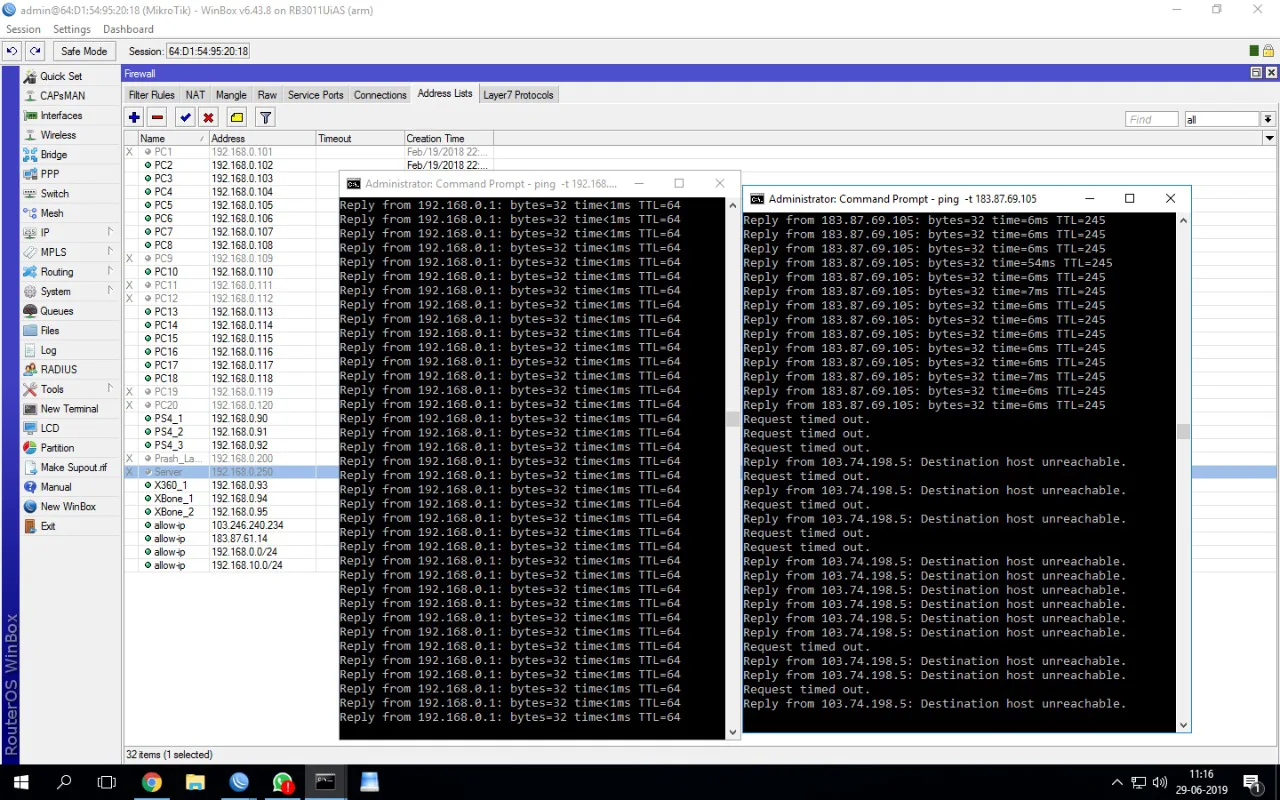Switch to Filter Rules tab
Viewport: 1280px width, 800px height.
[x=152, y=95]
